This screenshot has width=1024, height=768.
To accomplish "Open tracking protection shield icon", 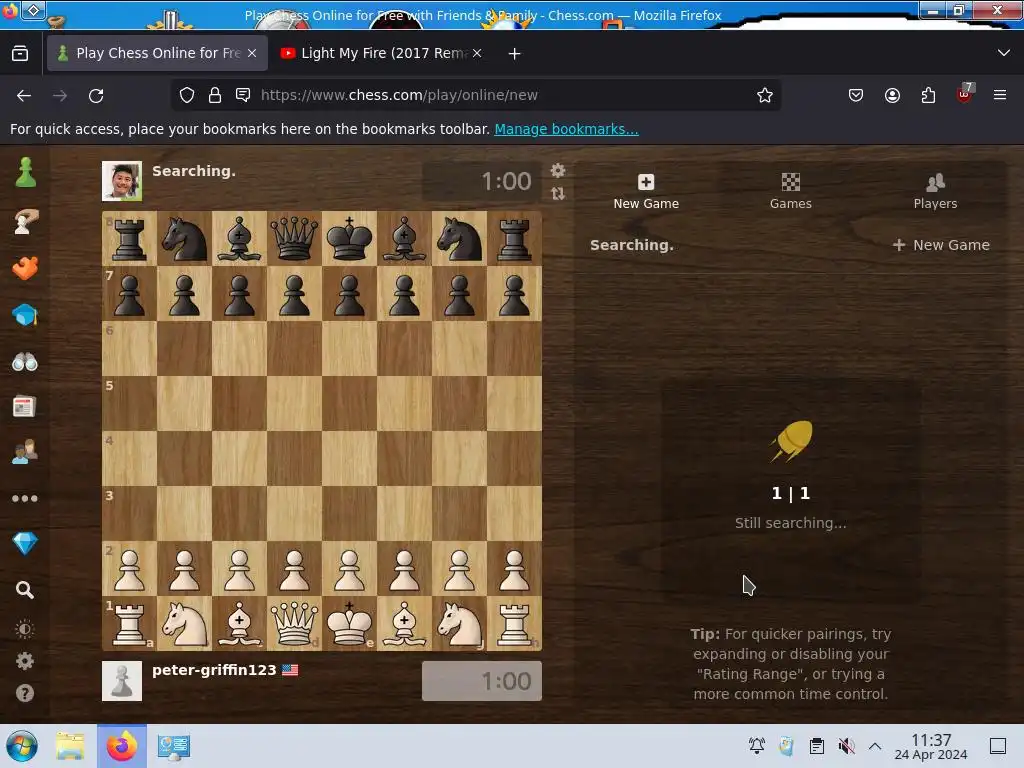I will pyautogui.click(x=187, y=95).
